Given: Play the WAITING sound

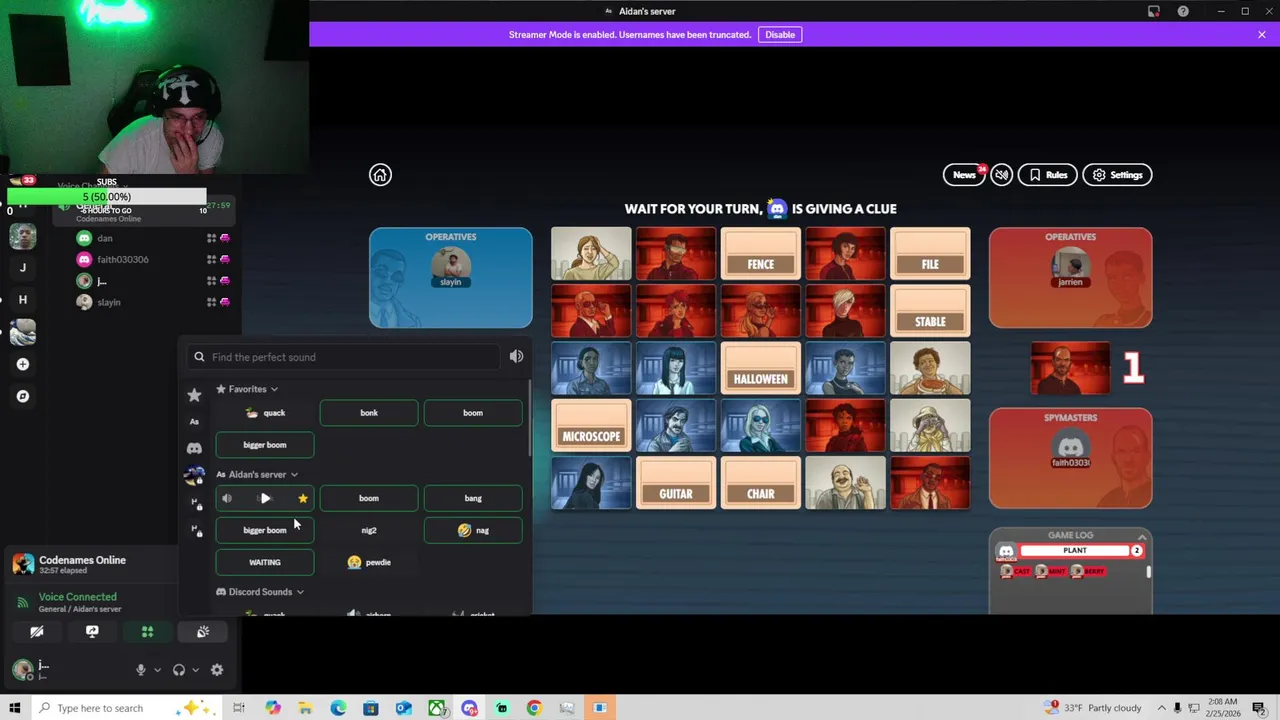Looking at the screenshot, I should (x=265, y=562).
